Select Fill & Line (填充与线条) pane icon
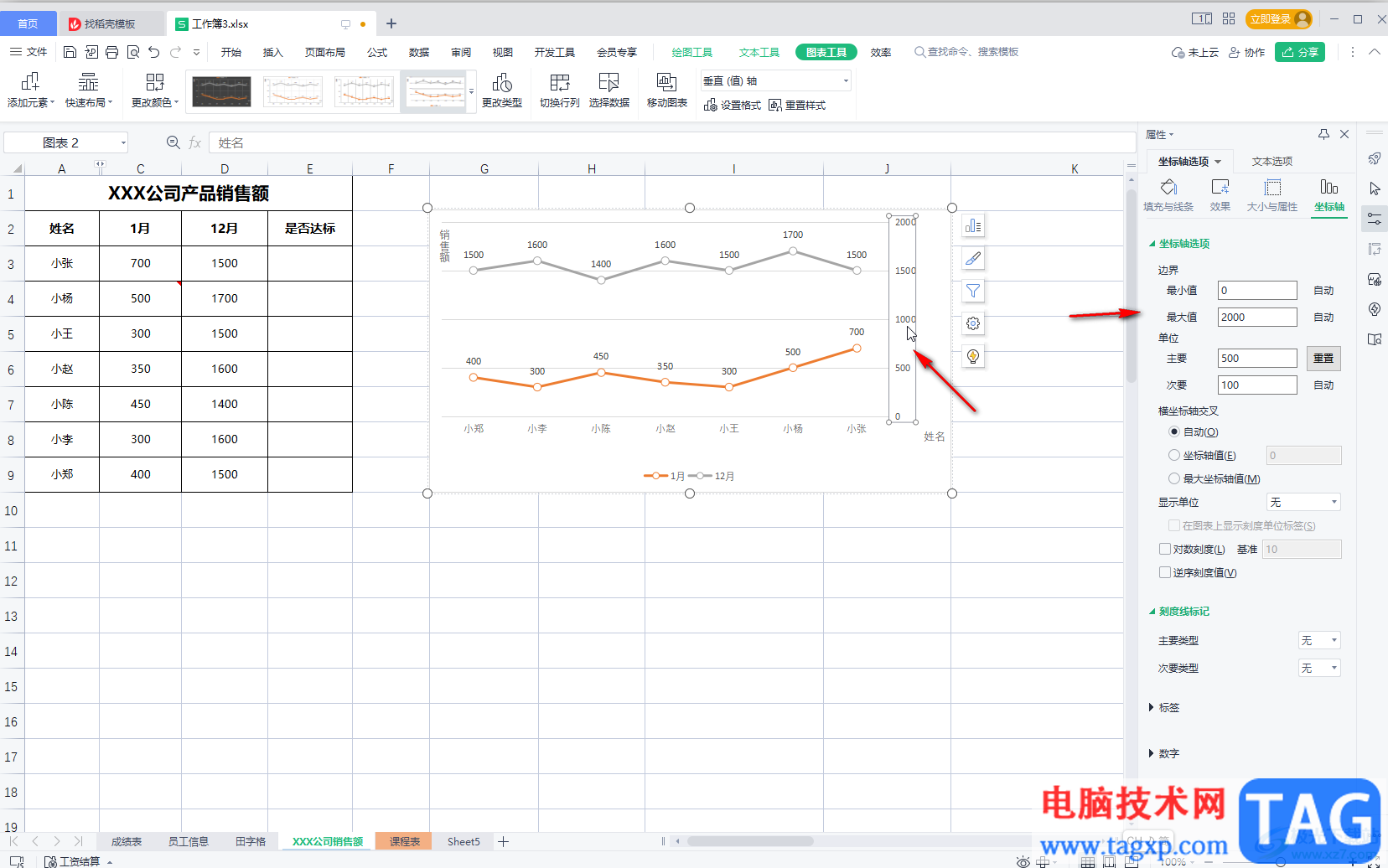1388x868 pixels. click(x=1168, y=195)
